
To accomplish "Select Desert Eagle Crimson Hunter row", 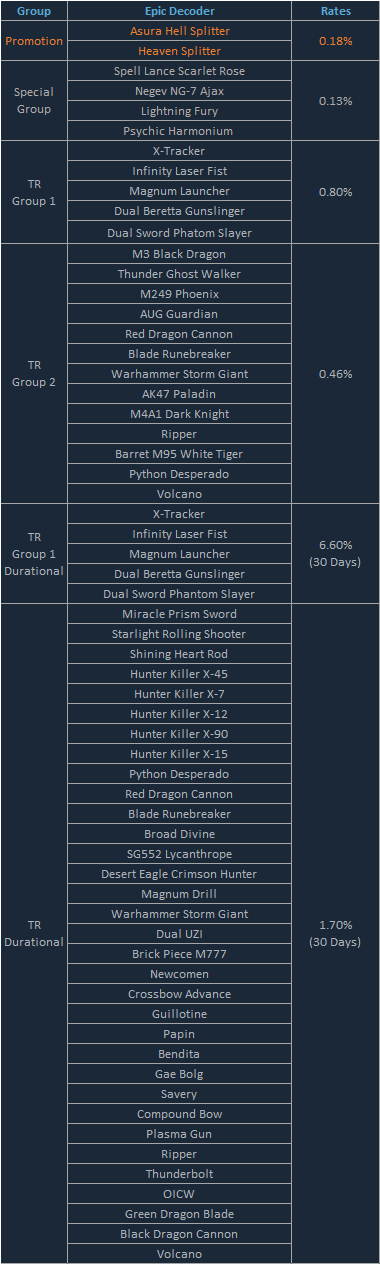I will pyautogui.click(x=180, y=874).
